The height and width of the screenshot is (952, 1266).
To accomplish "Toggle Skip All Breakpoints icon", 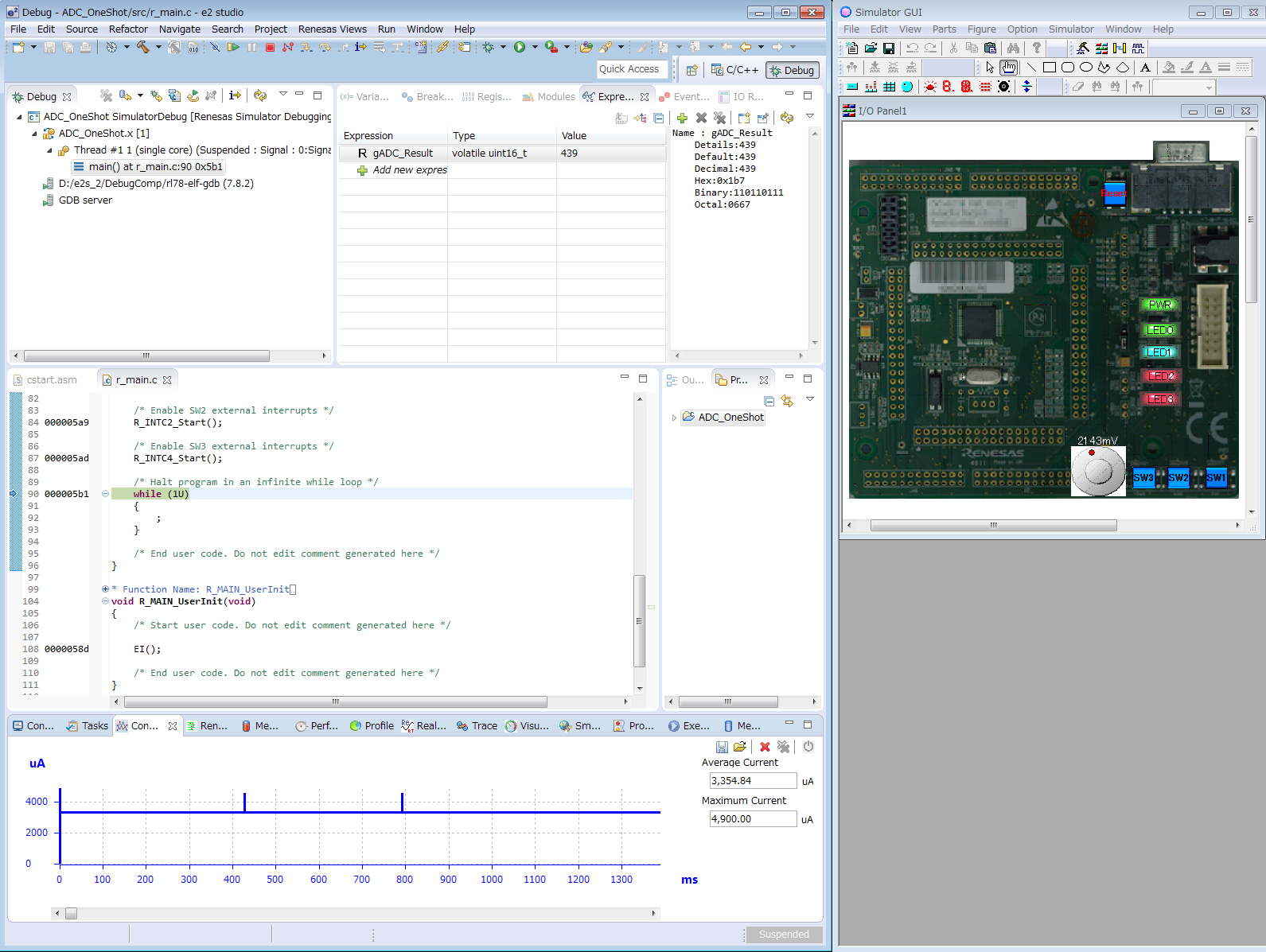I will pyautogui.click(x=215, y=48).
